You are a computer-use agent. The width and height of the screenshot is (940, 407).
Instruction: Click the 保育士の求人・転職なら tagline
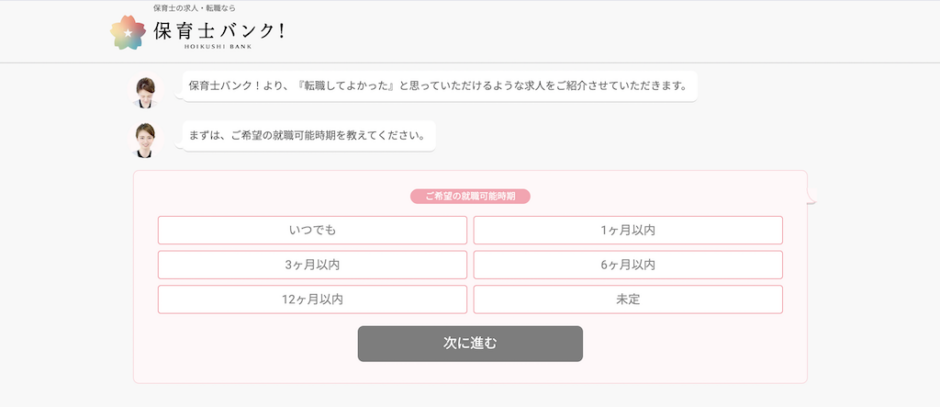195,8
